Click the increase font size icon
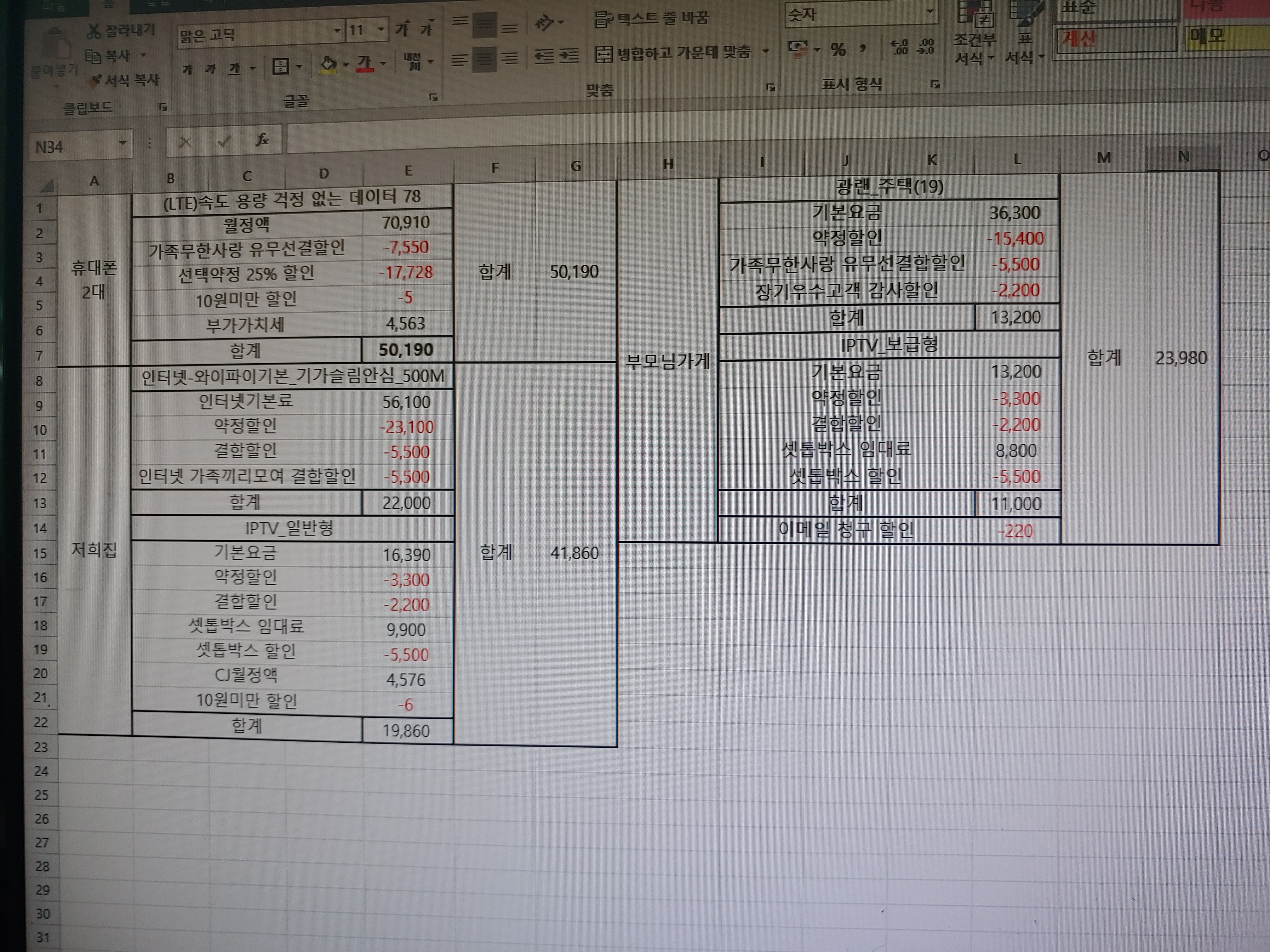Viewport: 1270px width, 952px height. [403, 29]
